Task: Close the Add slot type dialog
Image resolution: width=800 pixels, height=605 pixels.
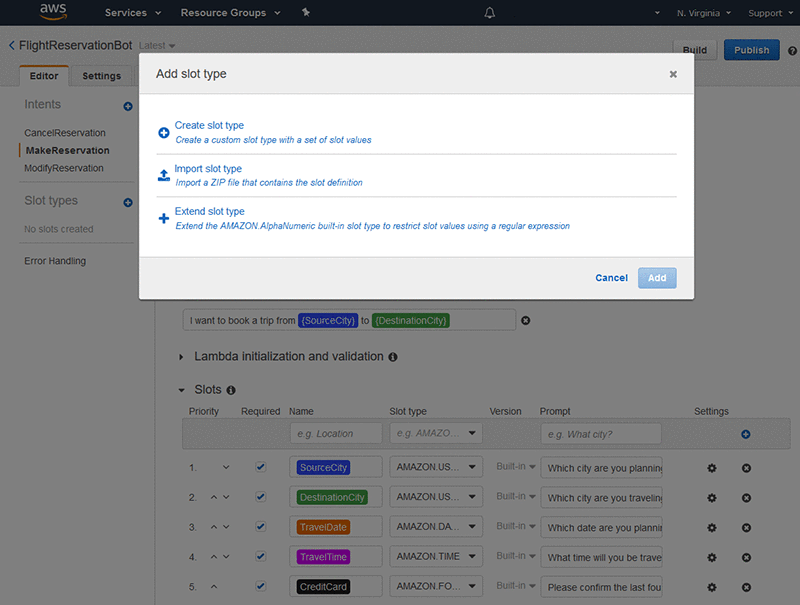Action: coord(673,74)
